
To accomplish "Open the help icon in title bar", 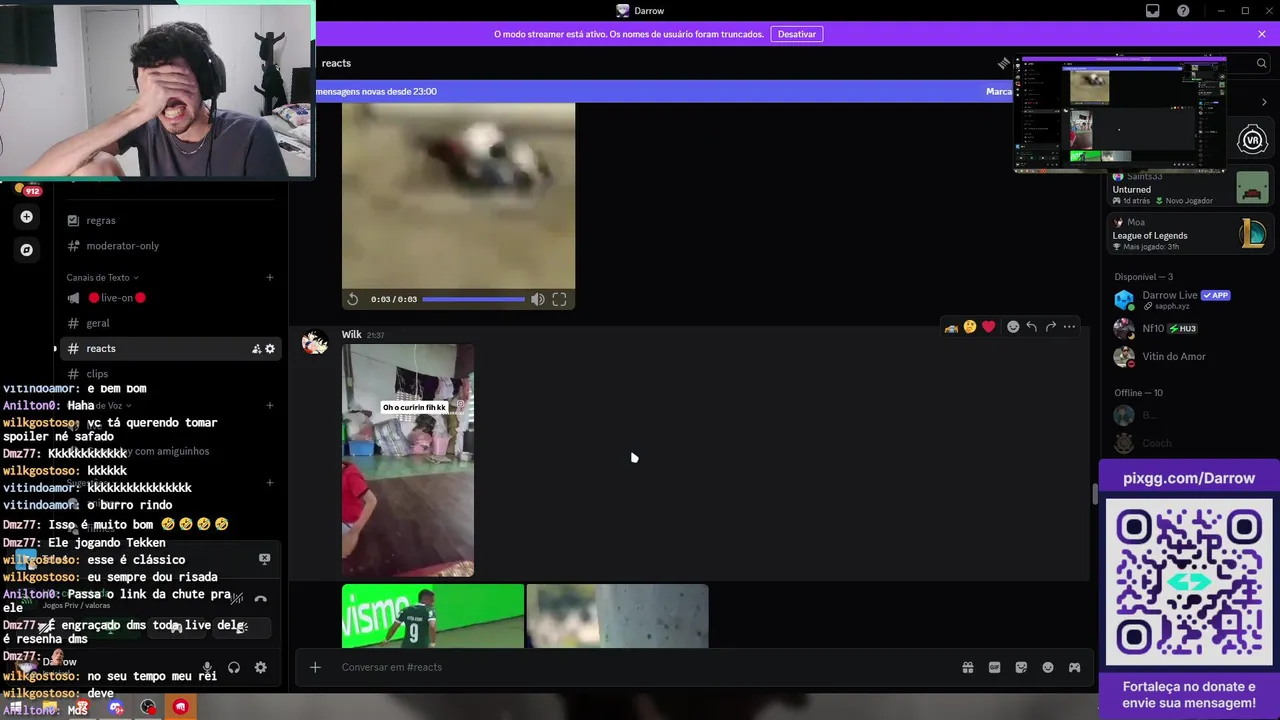I will 1183,11.
